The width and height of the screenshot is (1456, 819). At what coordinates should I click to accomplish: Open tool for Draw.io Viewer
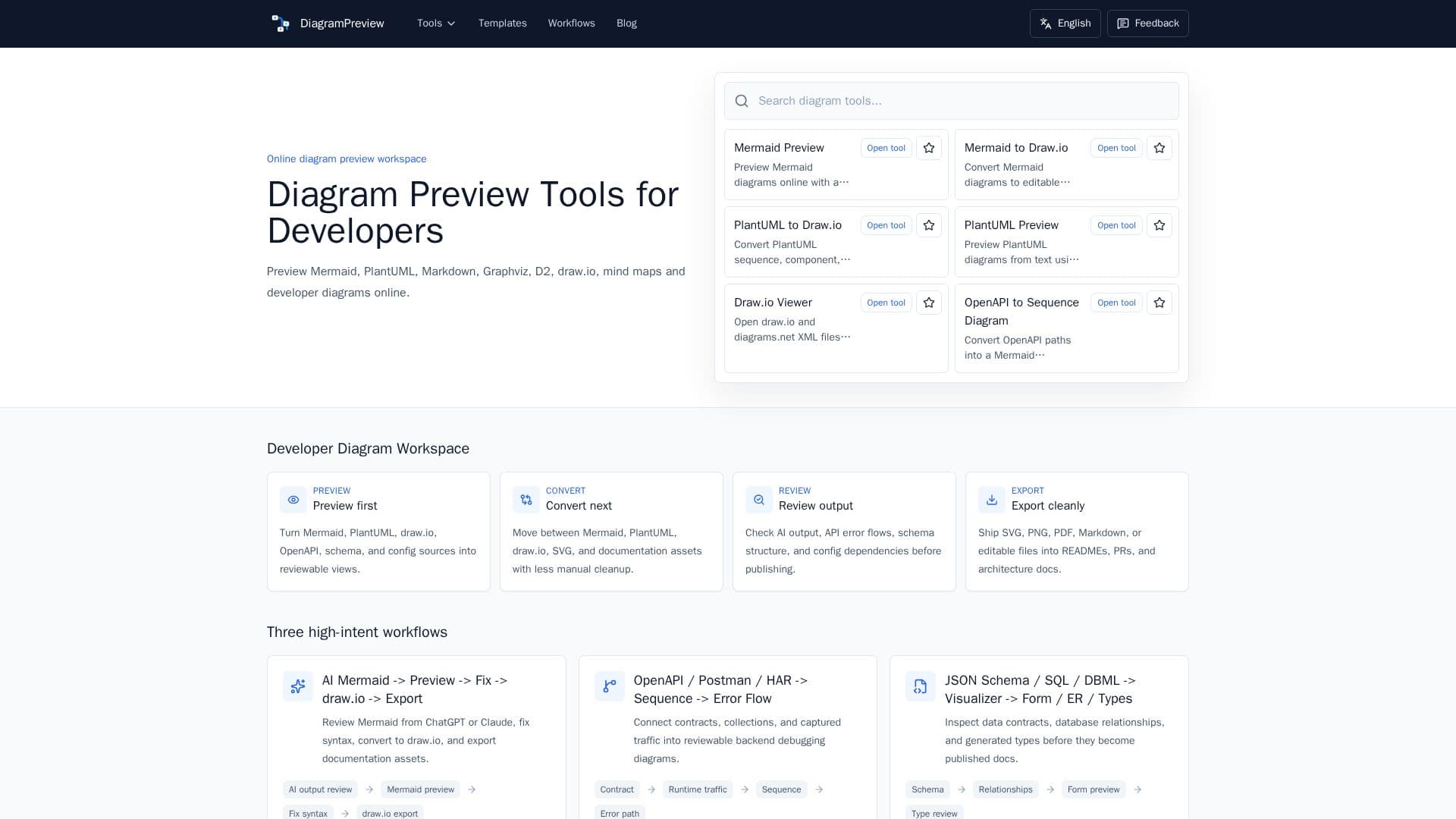click(x=886, y=303)
